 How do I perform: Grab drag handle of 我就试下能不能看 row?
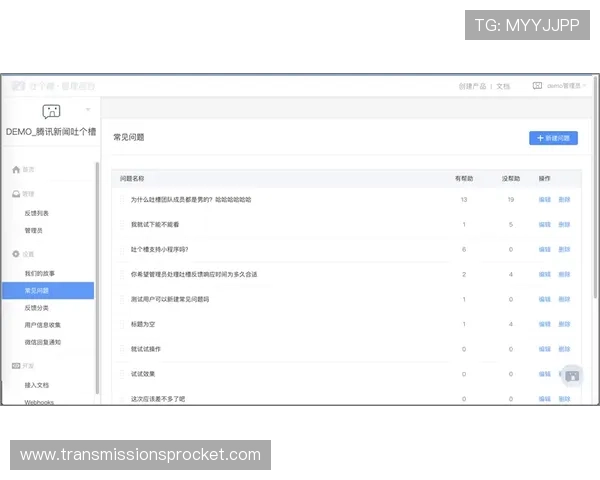[122, 225]
